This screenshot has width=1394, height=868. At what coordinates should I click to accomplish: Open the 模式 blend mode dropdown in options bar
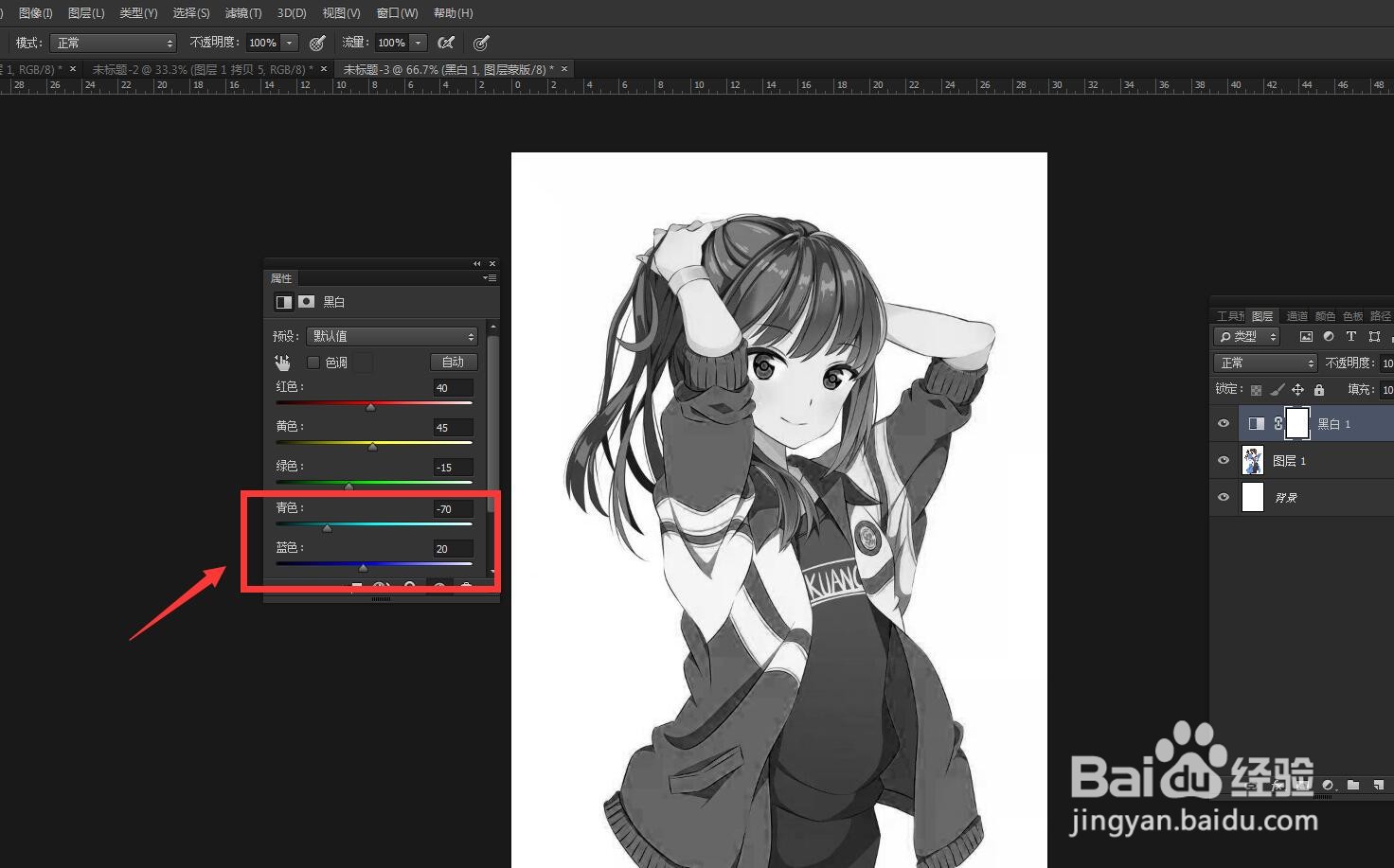click(114, 43)
